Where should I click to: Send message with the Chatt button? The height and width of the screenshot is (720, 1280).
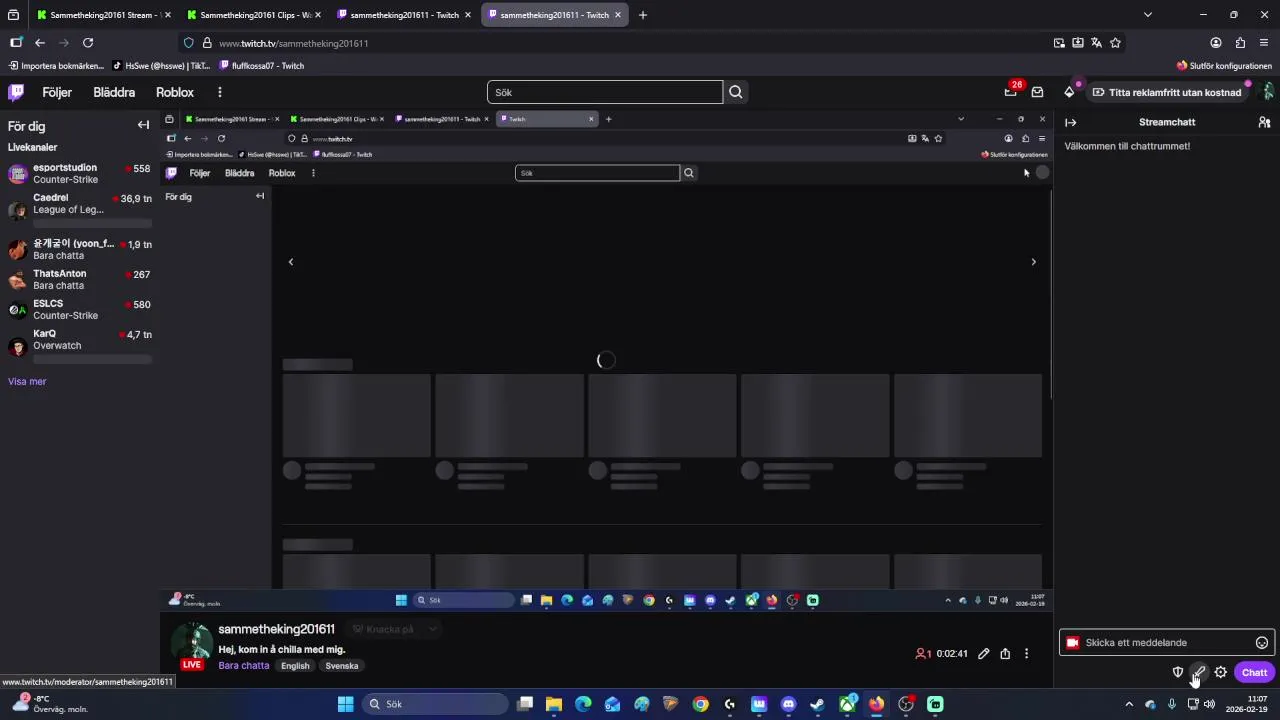(1254, 672)
